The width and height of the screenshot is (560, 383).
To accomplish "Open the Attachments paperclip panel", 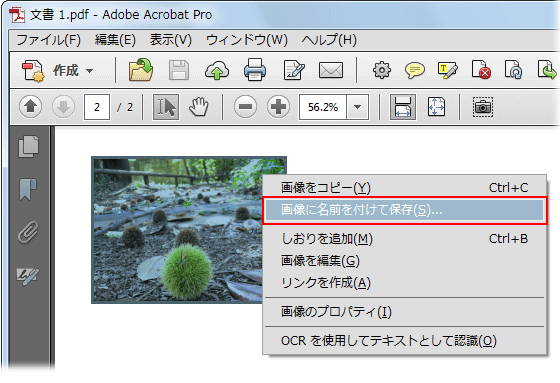I will (x=28, y=233).
